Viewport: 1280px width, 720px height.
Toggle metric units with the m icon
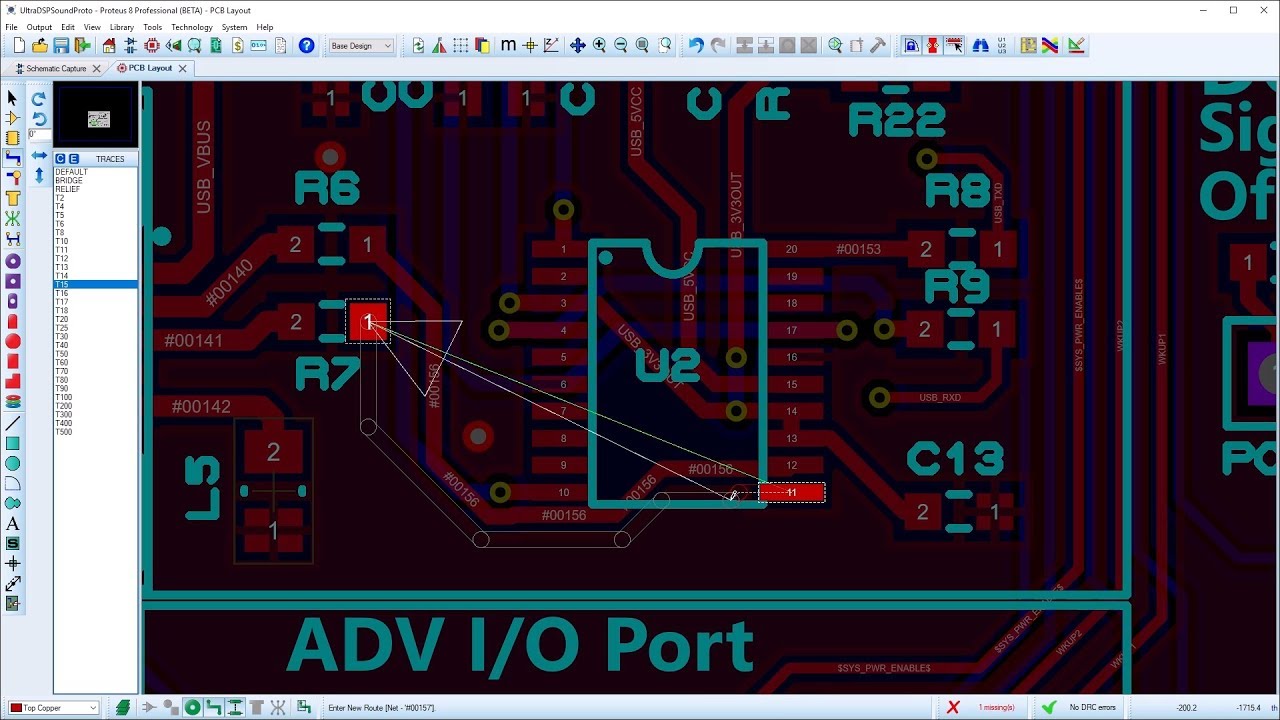pos(508,46)
